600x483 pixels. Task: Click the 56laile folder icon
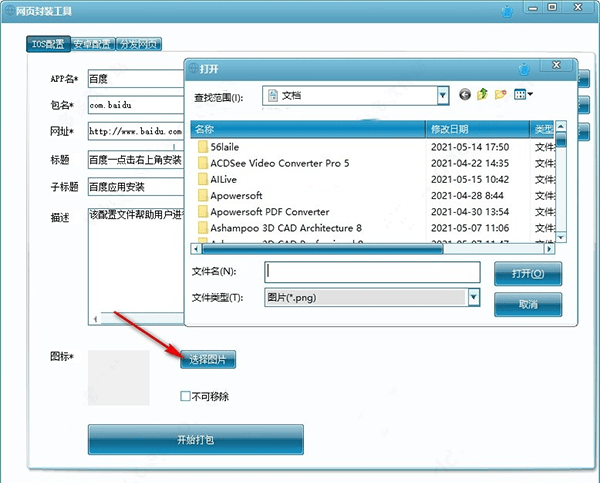coord(203,147)
